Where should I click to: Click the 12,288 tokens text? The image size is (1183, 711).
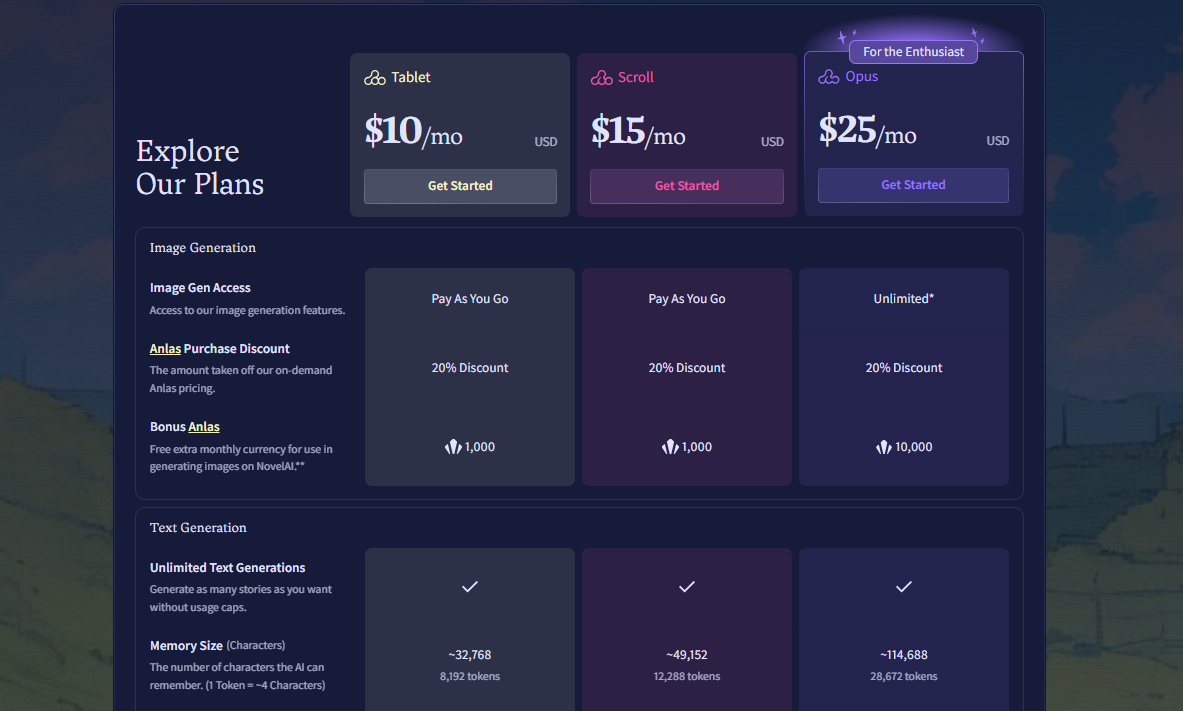point(687,676)
